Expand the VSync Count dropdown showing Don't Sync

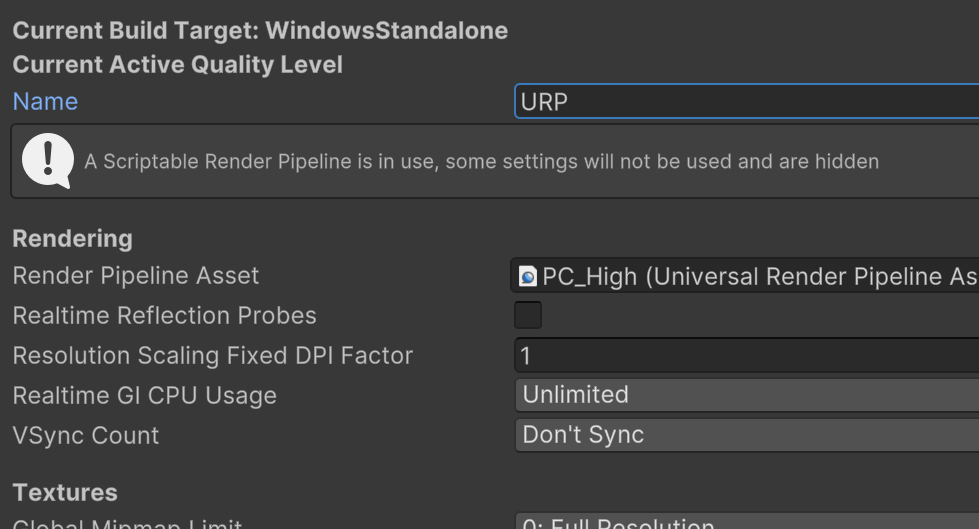746,435
